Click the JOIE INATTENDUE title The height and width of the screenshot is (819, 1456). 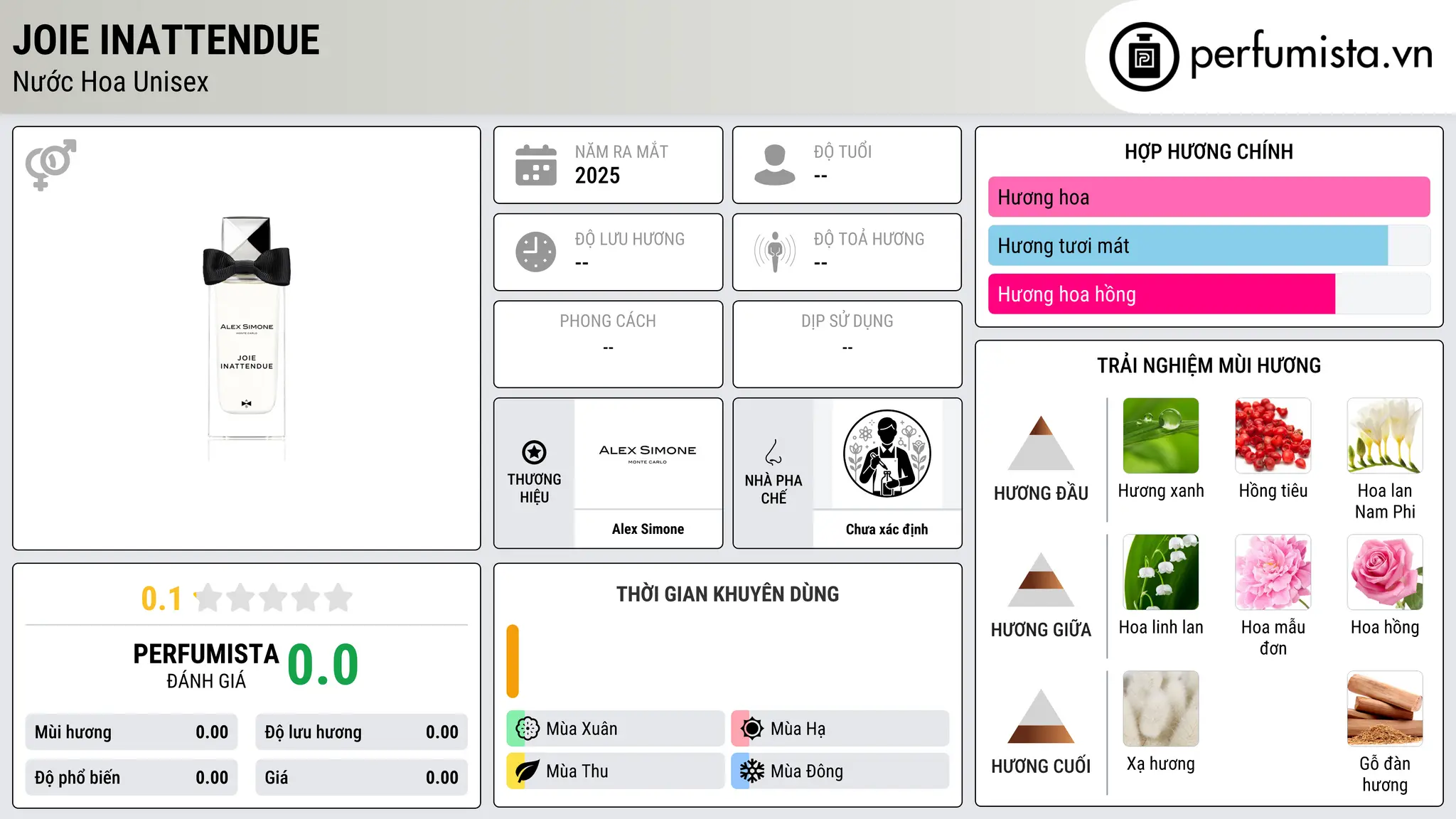tap(166, 40)
